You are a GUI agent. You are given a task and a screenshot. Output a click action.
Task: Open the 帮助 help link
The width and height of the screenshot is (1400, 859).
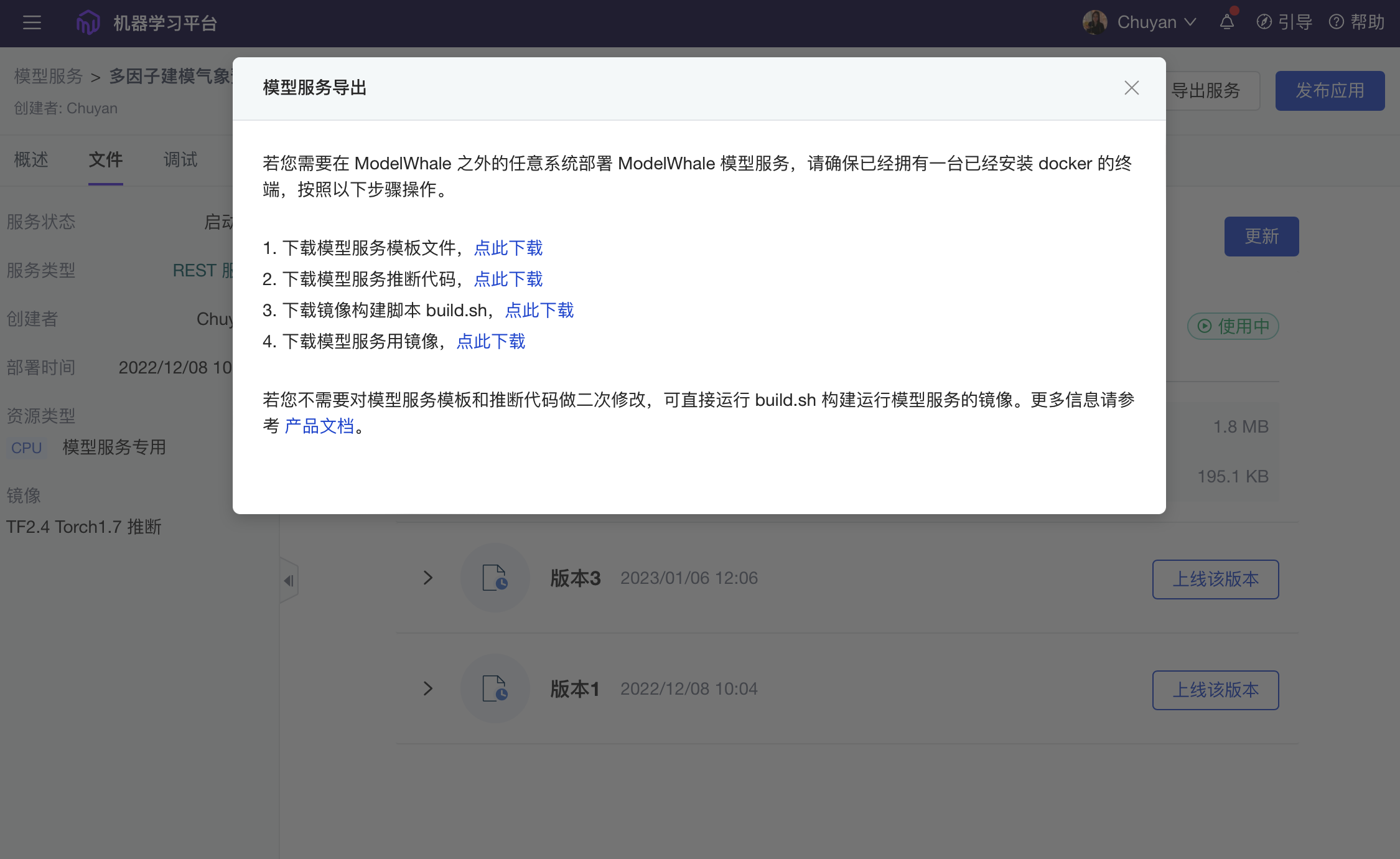pos(1357,22)
